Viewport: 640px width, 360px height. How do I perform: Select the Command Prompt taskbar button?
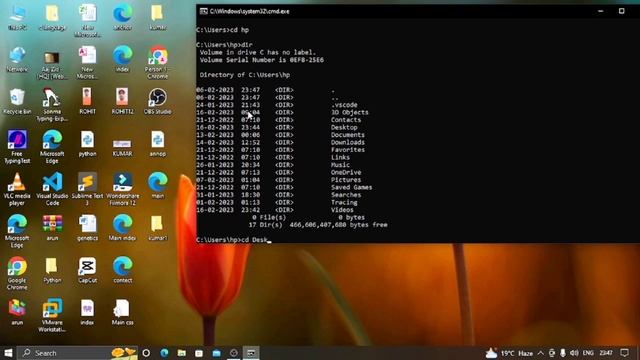[251, 353]
